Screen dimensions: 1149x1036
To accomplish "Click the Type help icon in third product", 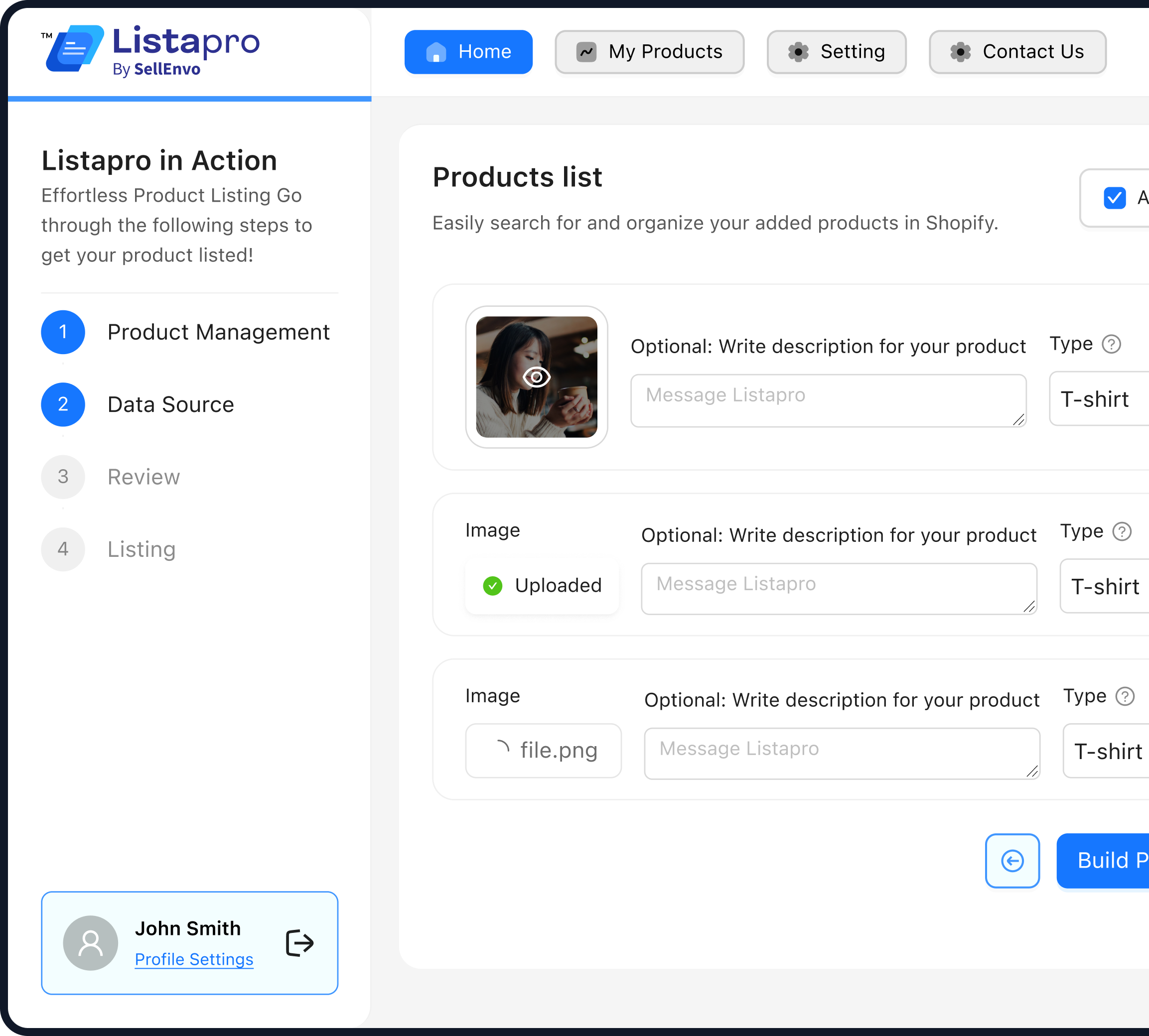I will click(1125, 696).
